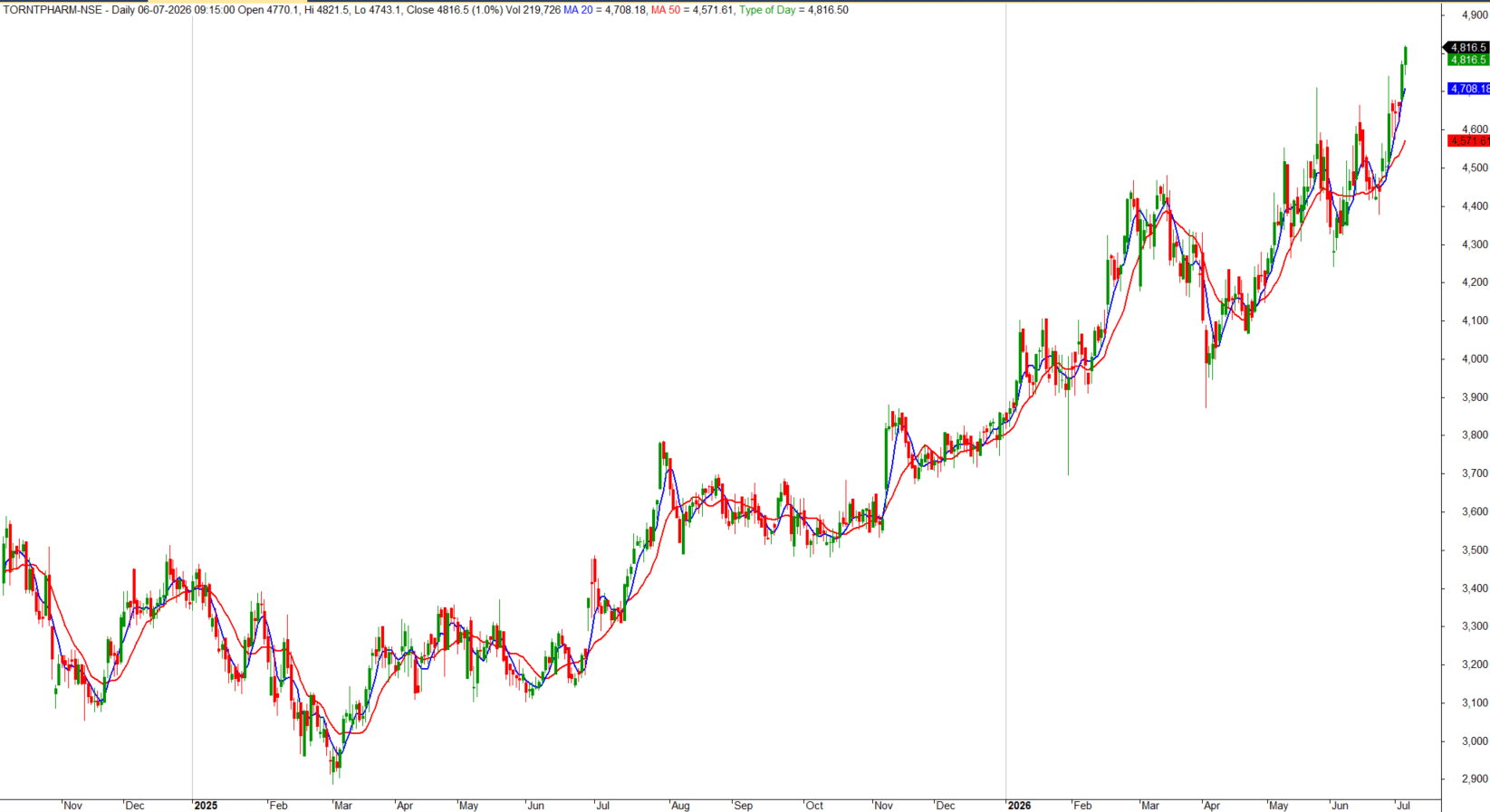The width and height of the screenshot is (1490, 812).
Task: Click the 3,100 price axis label
Action: click(1475, 703)
